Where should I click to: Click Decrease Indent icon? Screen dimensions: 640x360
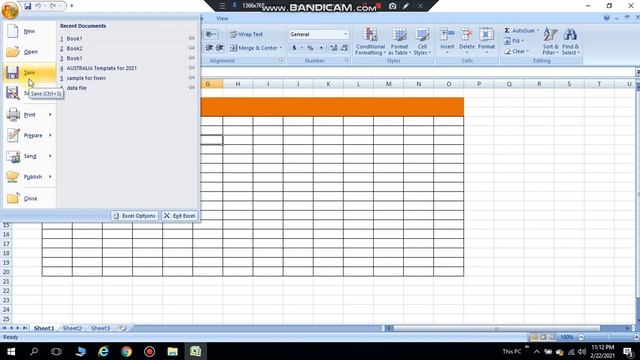[x=209, y=48]
